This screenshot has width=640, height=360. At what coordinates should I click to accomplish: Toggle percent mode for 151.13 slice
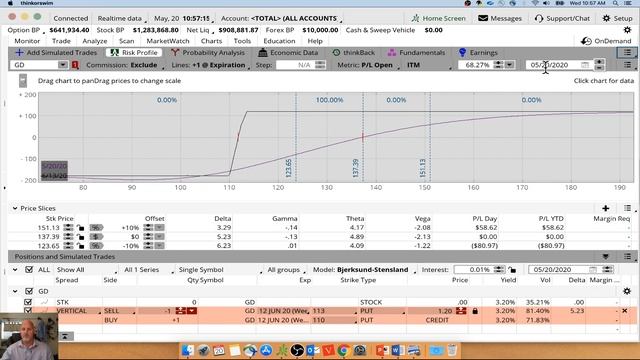click(x=96, y=227)
